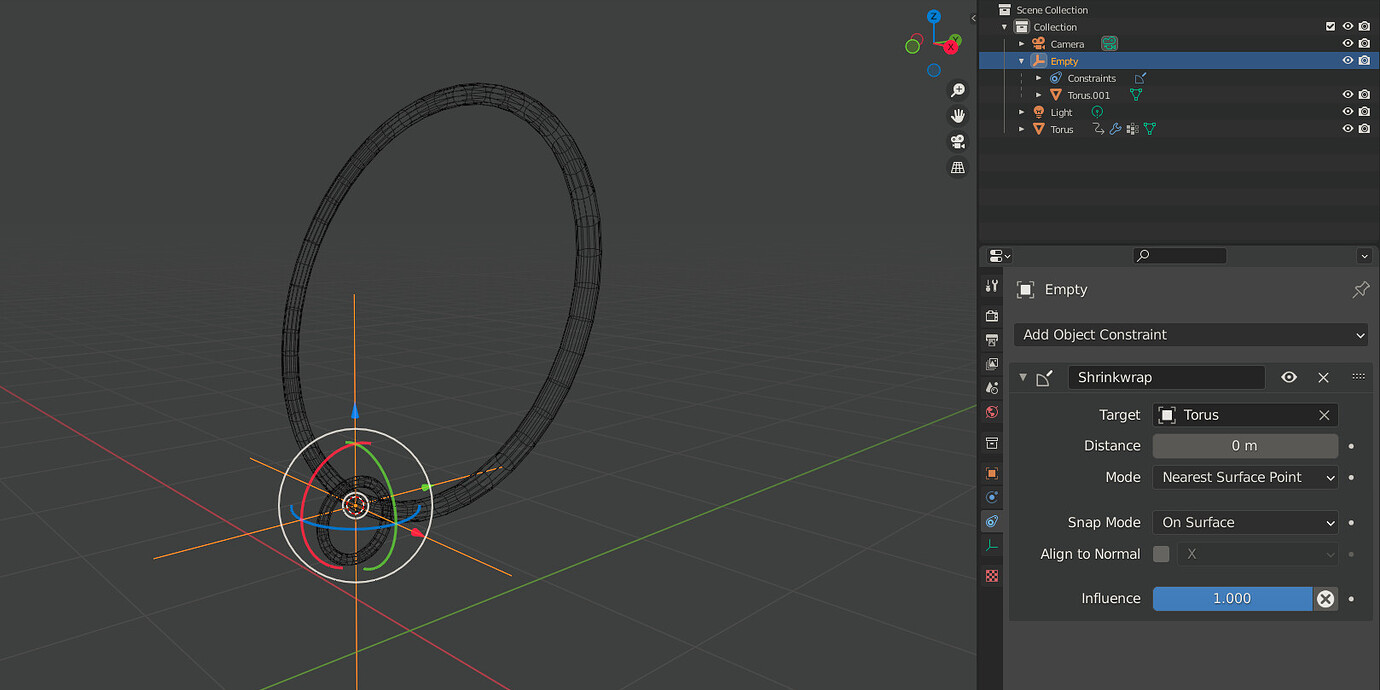Delete the Shrinkwrap constraint with X button
Image resolution: width=1380 pixels, height=690 pixels.
pos(1323,377)
